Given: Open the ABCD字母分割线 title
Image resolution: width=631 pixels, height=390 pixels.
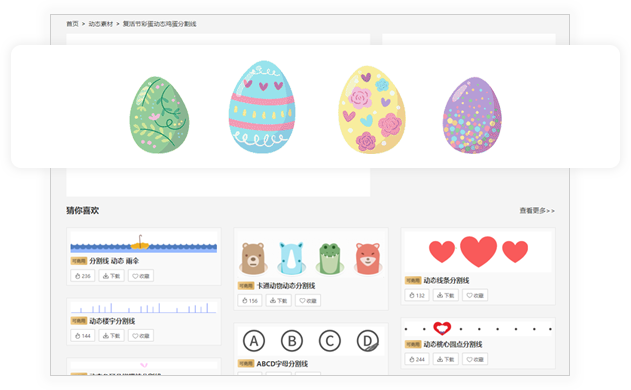Looking at the screenshot, I should point(282,364).
